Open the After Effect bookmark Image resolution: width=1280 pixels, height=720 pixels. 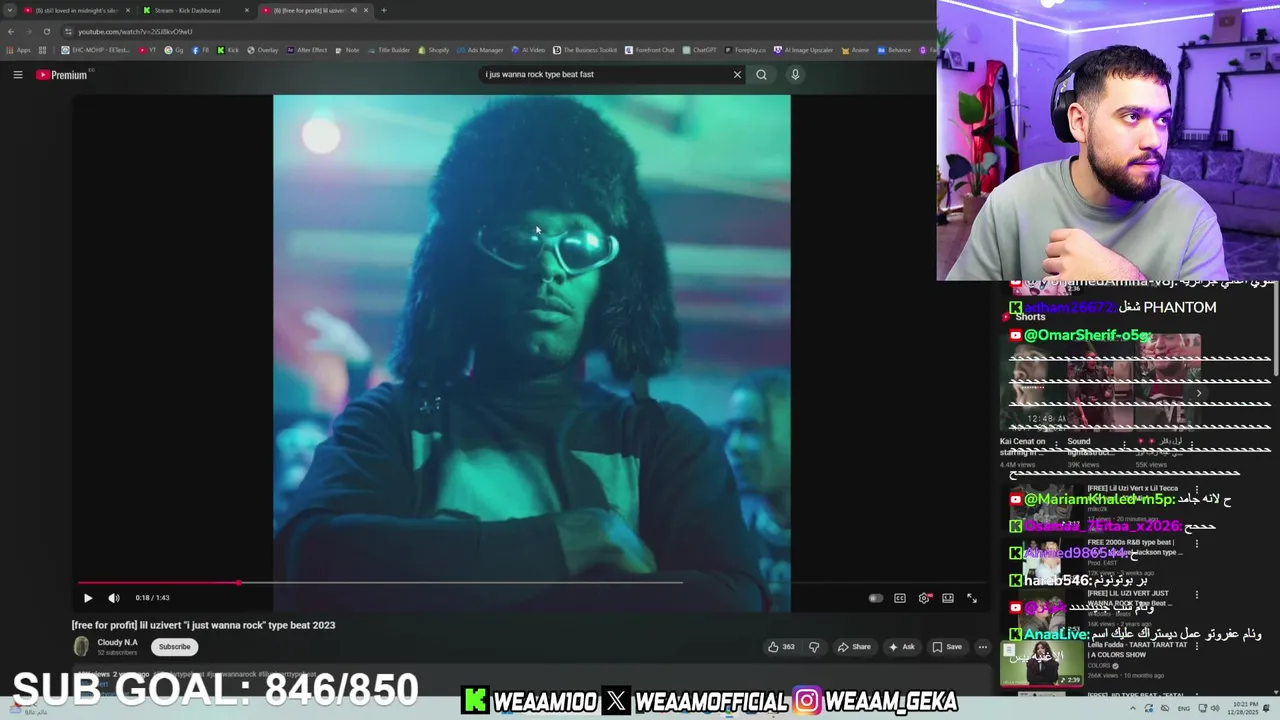(307, 50)
